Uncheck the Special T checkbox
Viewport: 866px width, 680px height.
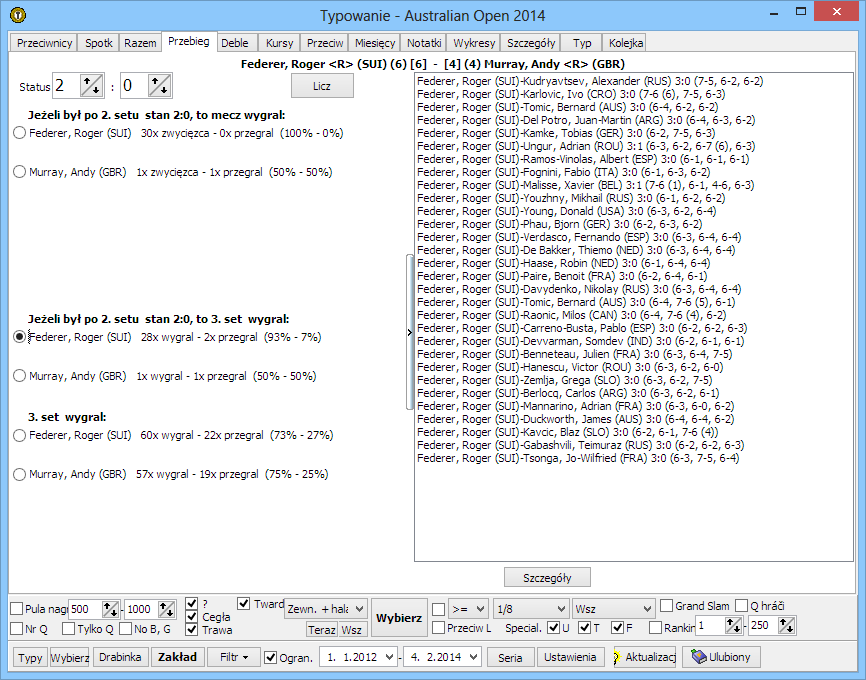pos(584,628)
